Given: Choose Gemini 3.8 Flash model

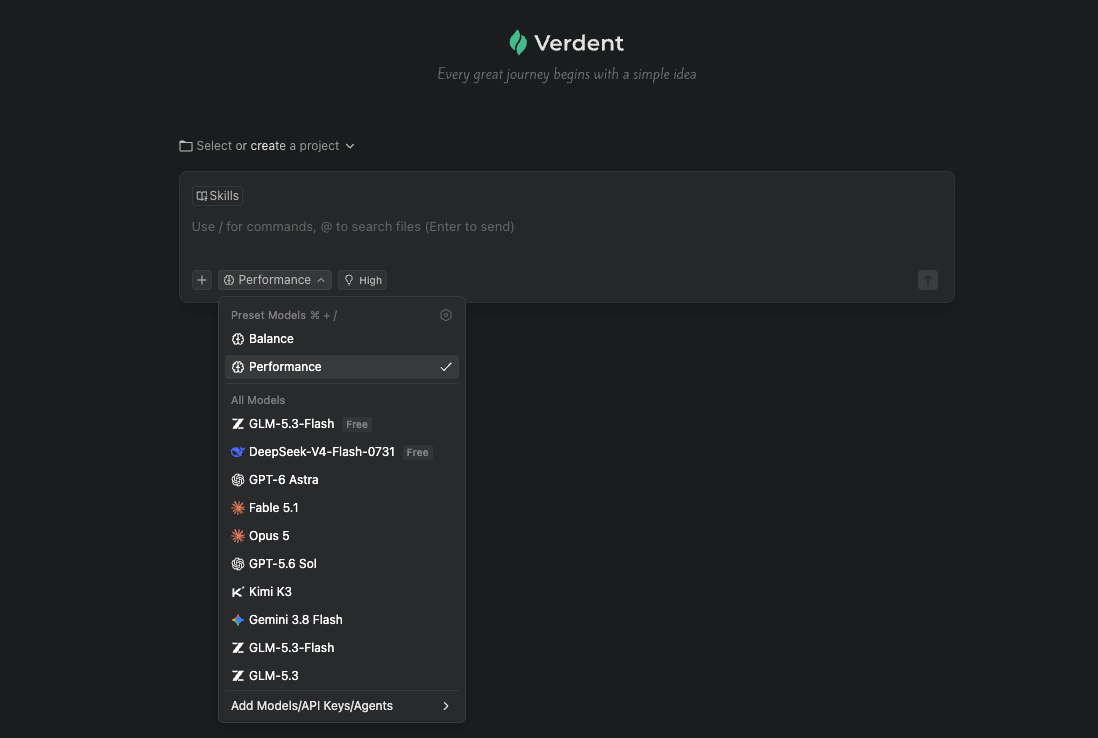Looking at the screenshot, I should [342, 620].
